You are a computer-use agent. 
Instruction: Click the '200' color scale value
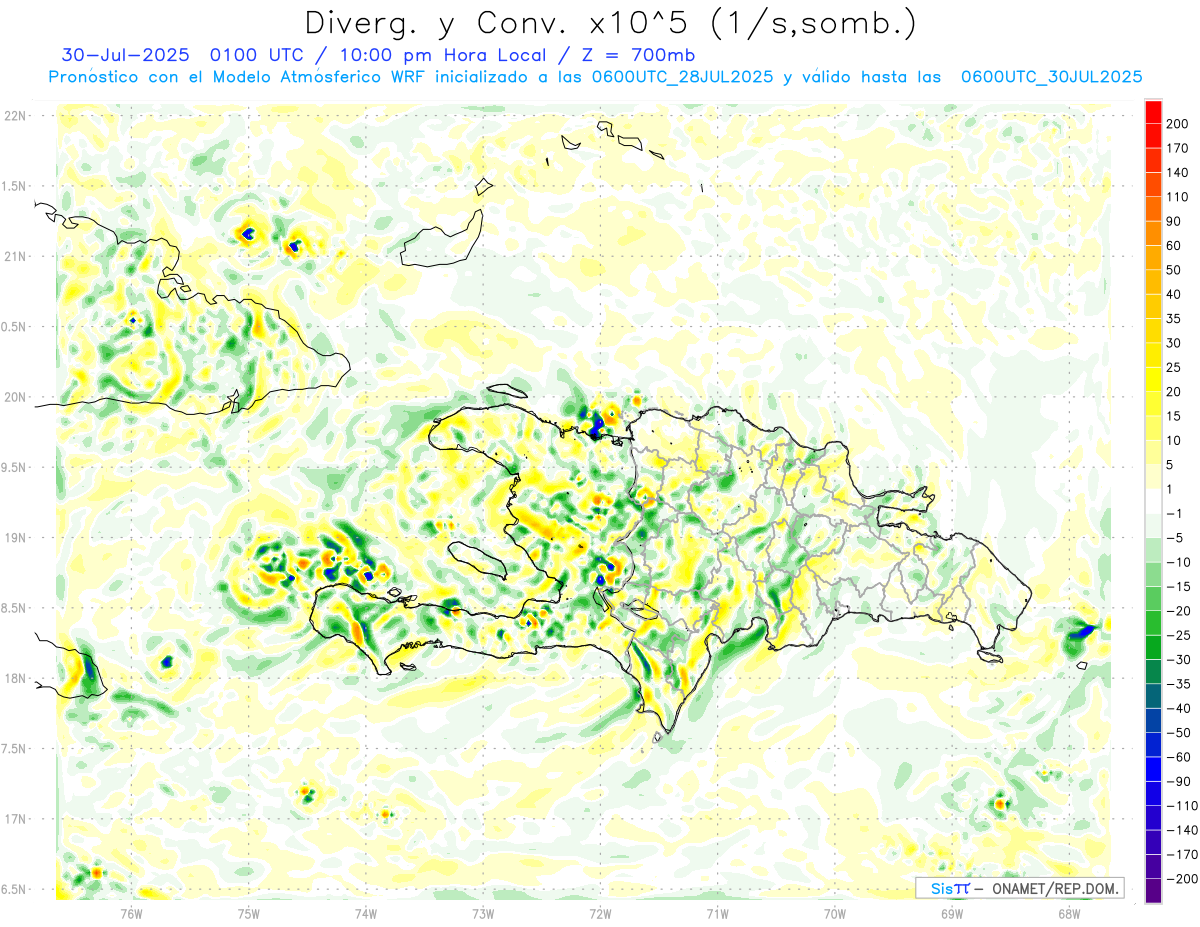1178,124
